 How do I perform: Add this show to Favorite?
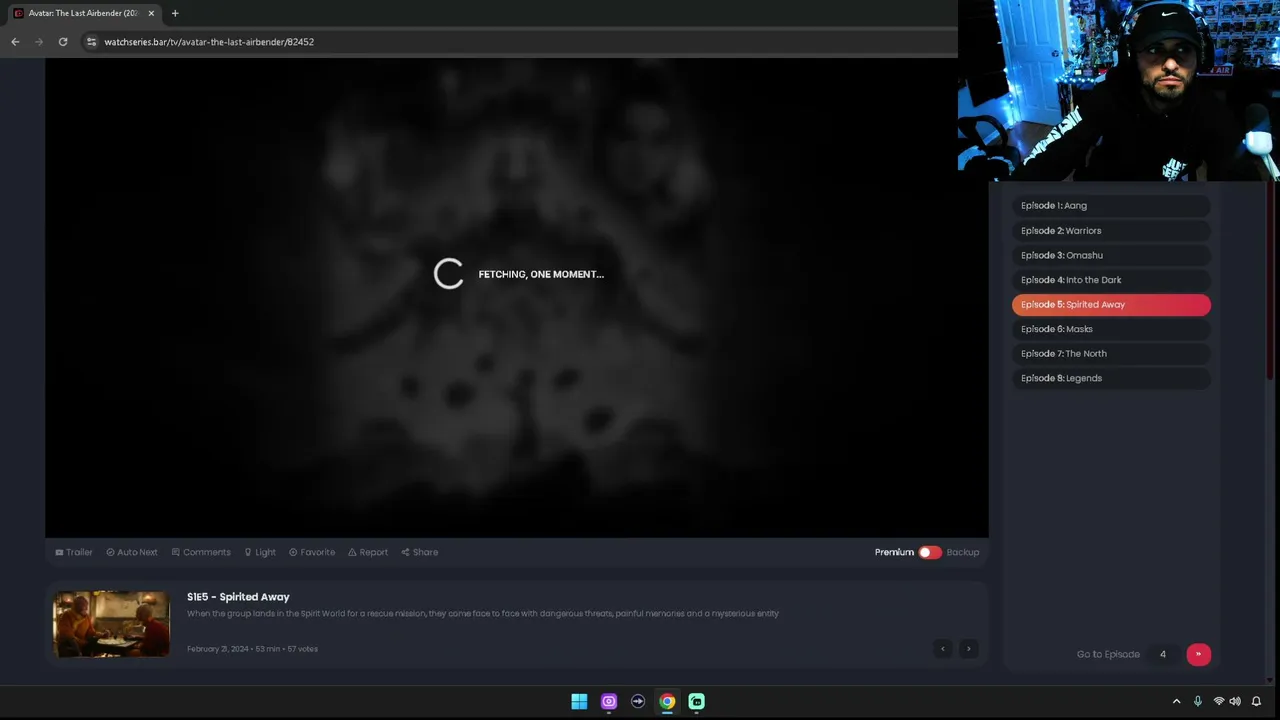tap(312, 552)
